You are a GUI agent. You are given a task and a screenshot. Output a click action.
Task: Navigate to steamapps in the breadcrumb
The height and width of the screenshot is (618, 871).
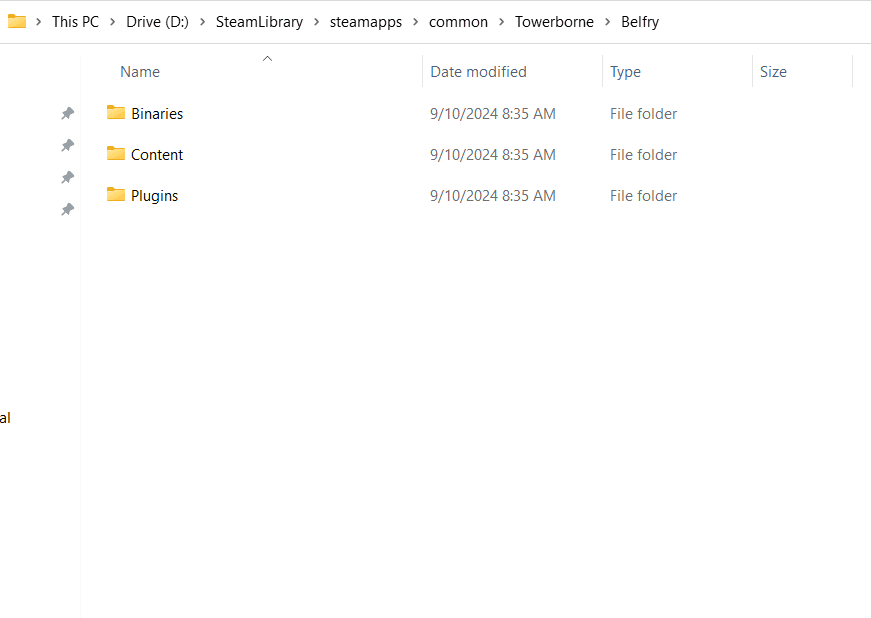[x=366, y=22]
